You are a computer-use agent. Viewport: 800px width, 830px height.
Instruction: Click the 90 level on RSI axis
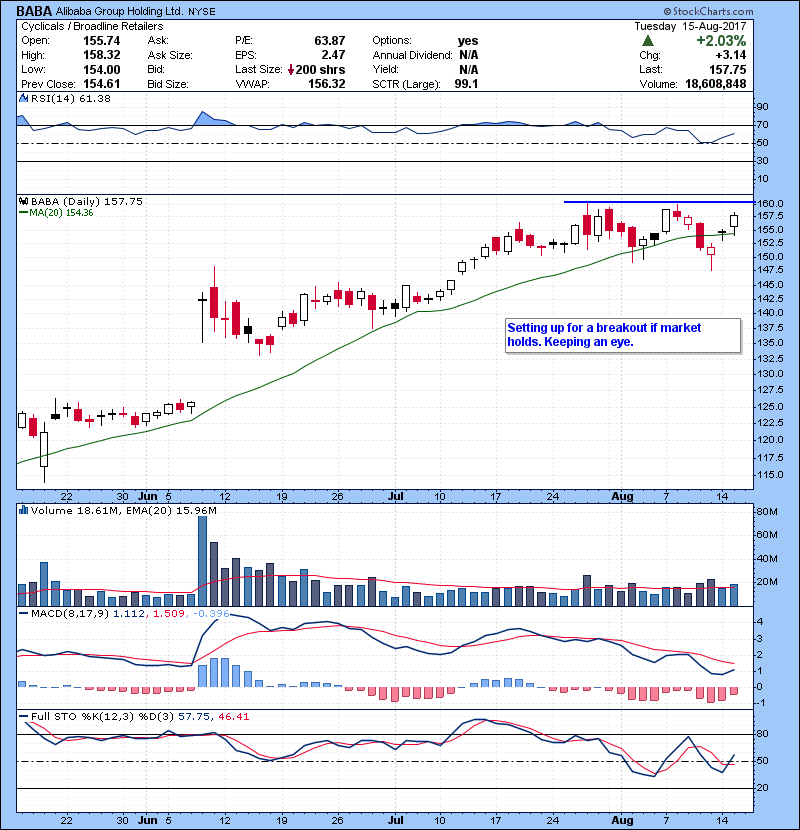click(762, 107)
